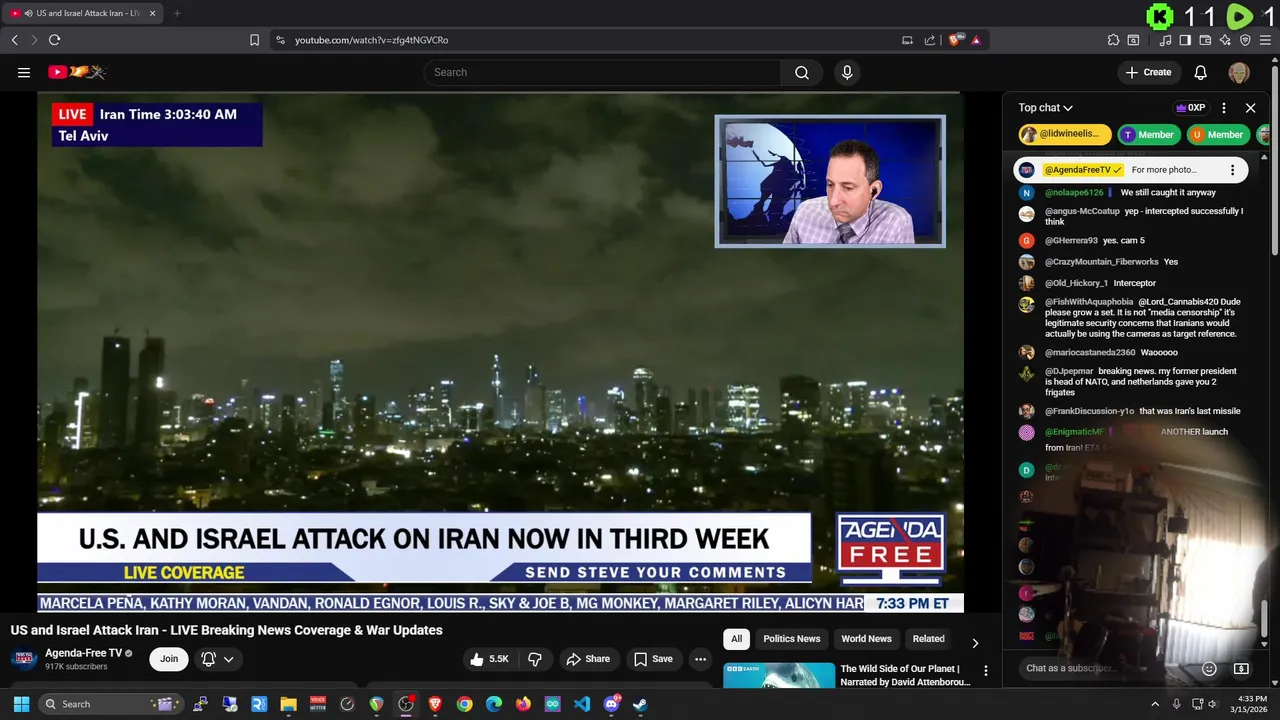Go back with the browser back arrow
This screenshot has height=720, width=1280.
[15, 40]
